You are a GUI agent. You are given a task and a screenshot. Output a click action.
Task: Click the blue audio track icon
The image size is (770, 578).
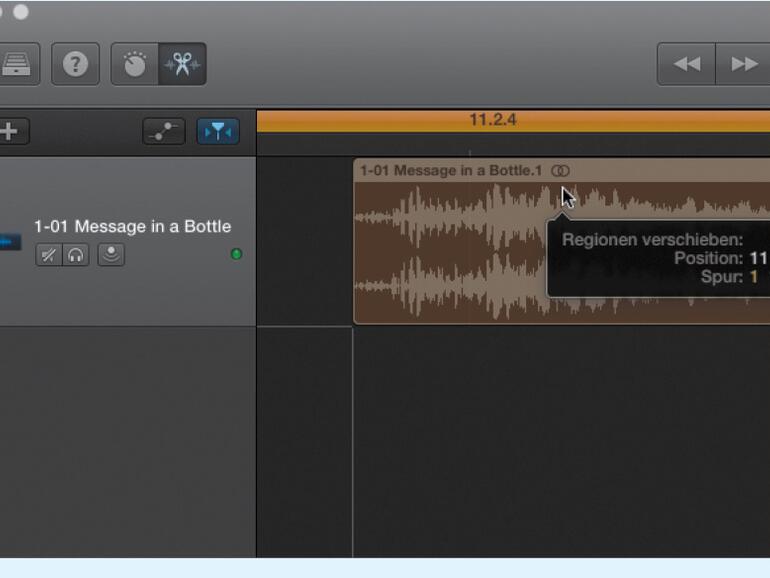pyautogui.click(x=10, y=242)
